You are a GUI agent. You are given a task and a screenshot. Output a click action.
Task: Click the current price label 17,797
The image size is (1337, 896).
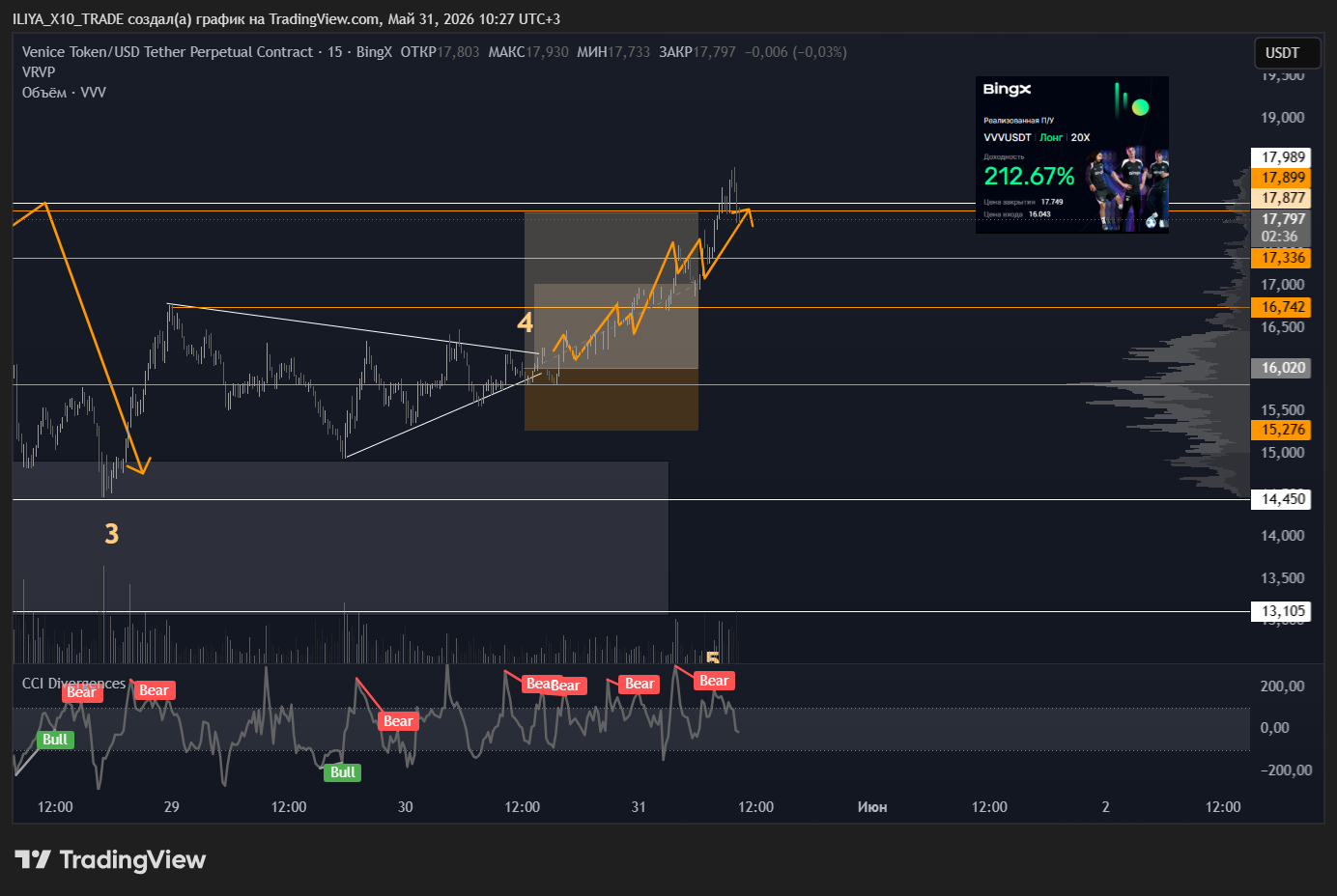(x=1282, y=219)
